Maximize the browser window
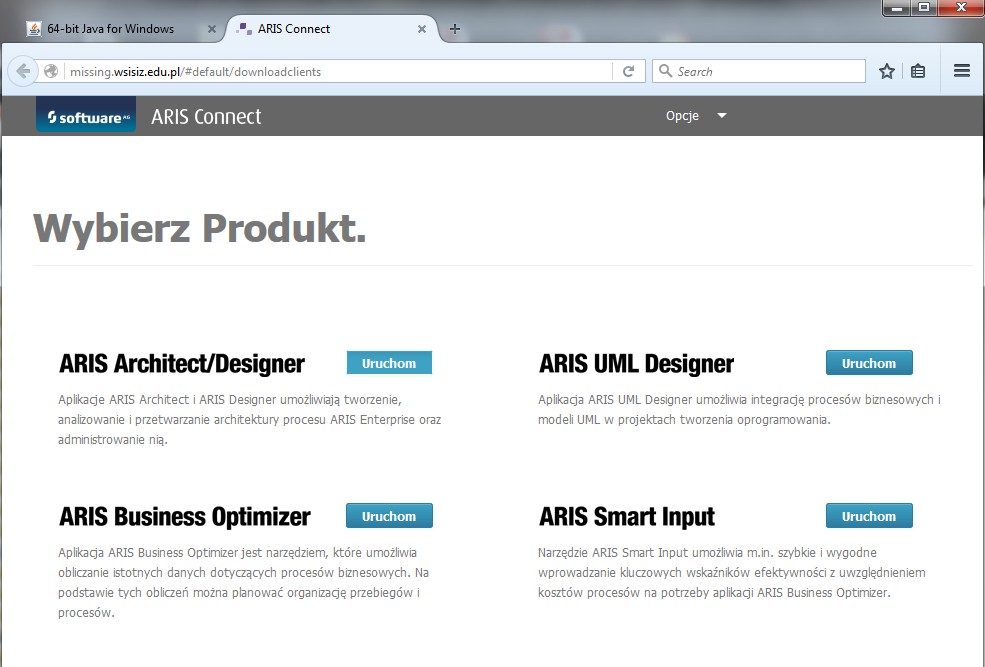Viewport: 985px width, 667px height. click(924, 8)
